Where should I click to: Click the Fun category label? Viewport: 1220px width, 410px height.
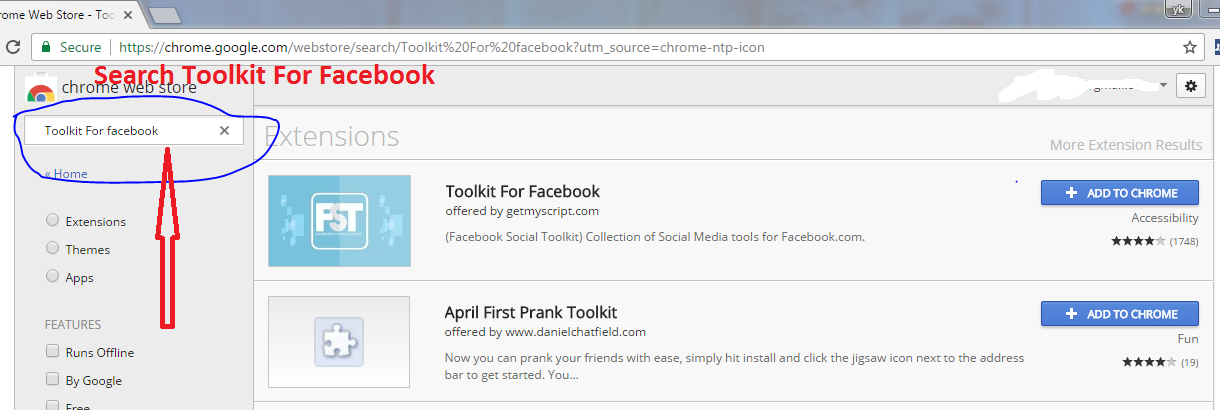1188,339
